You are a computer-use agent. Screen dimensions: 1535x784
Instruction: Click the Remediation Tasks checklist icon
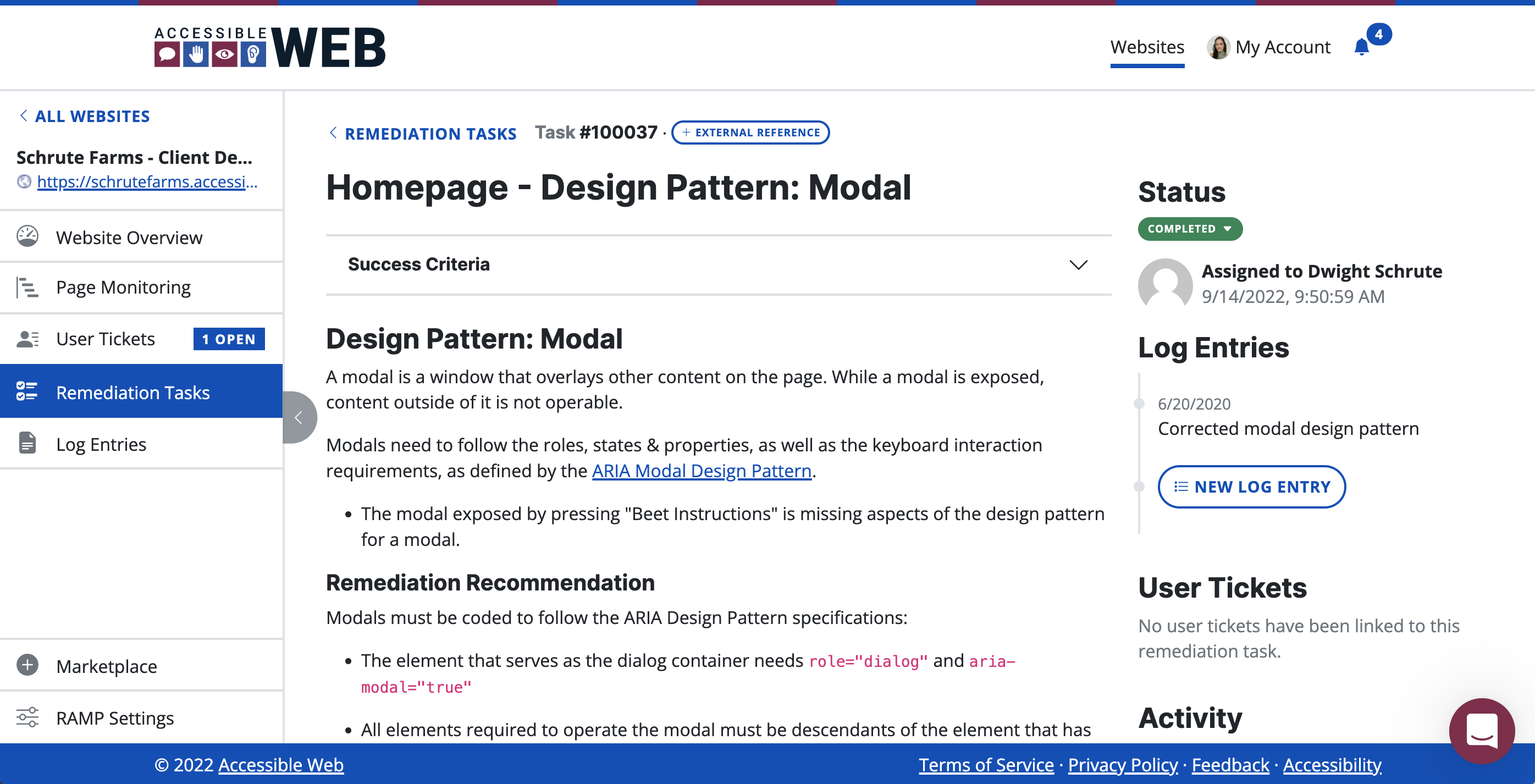[27, 391]
